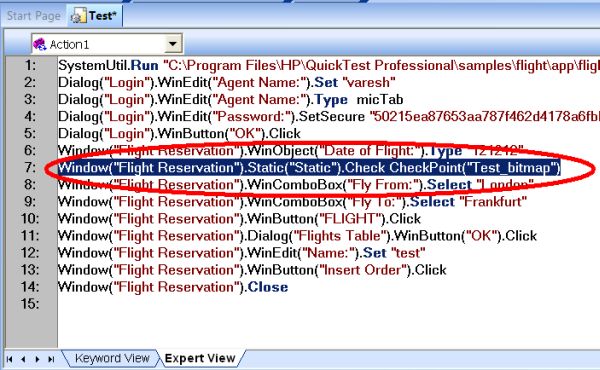600x370 pixels.
Task: Click line number 10 in gutter
Action: point(30,218)
